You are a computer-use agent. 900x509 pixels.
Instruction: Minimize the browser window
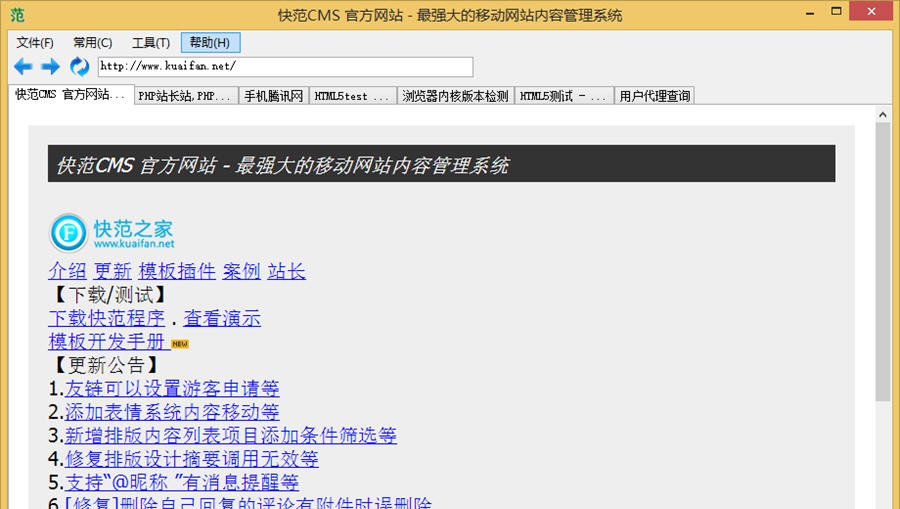click(810, 13)
